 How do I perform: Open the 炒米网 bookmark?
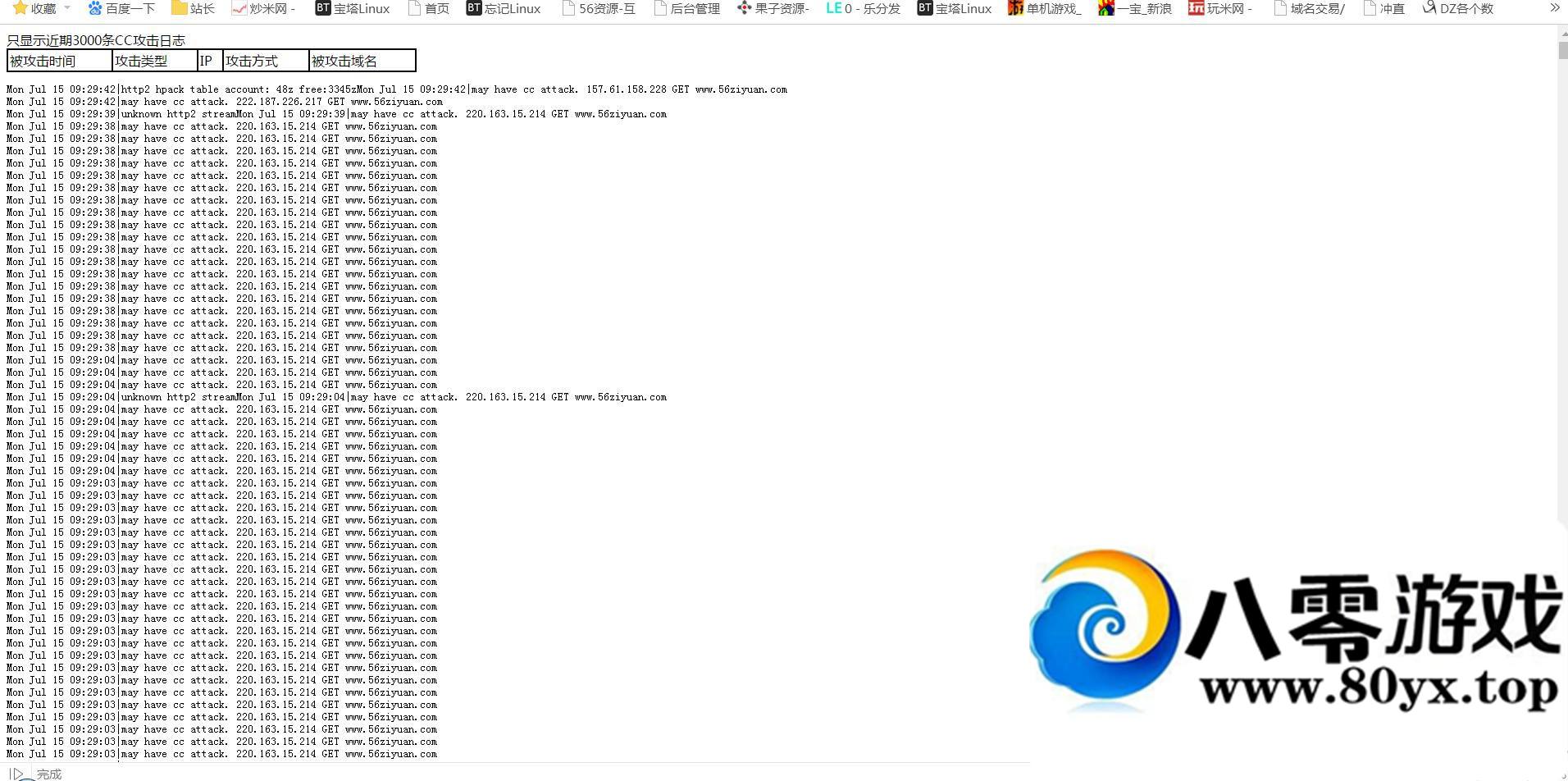pyautogui.click(x=263, y=8)
